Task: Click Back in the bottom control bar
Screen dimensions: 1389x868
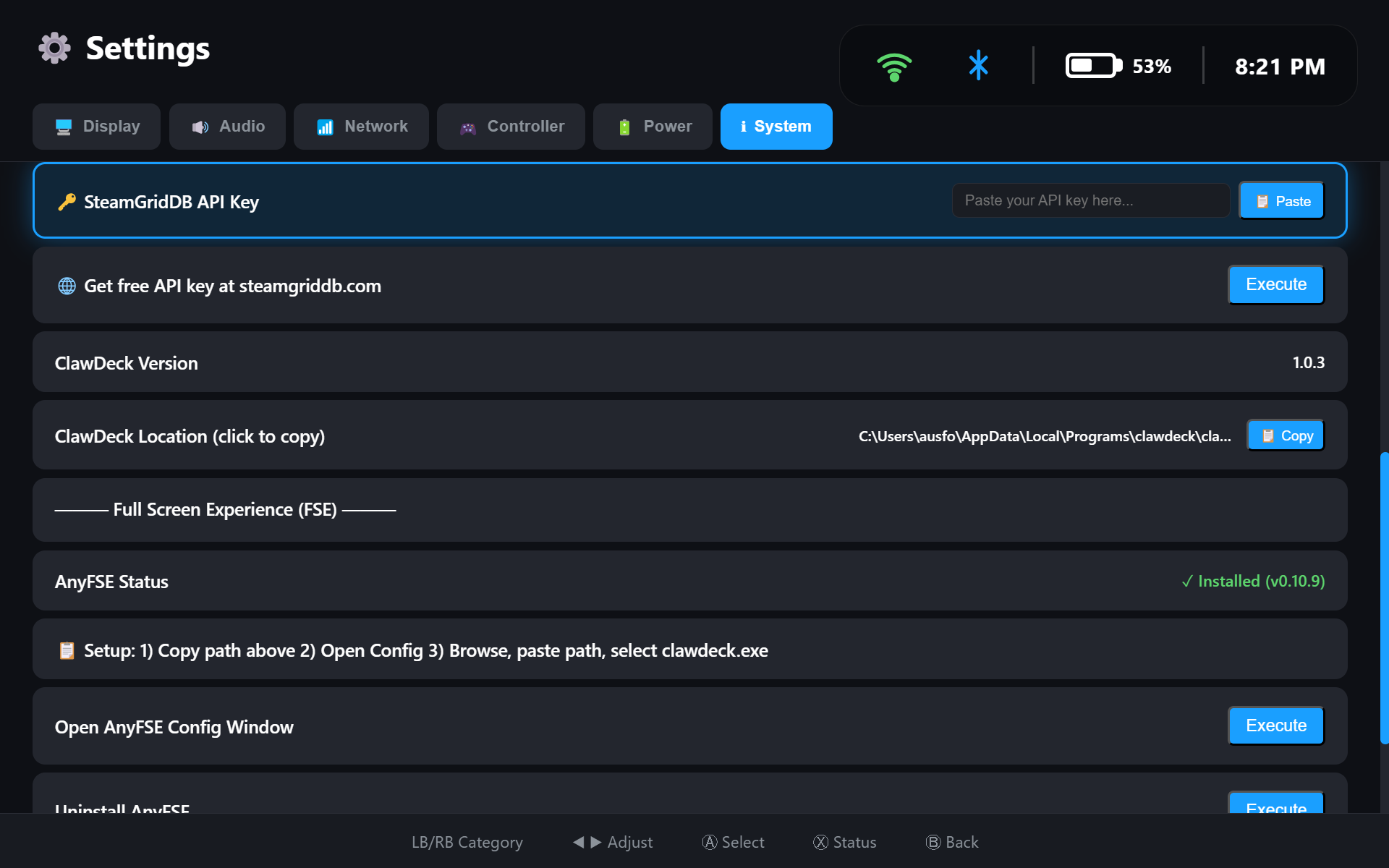Action: tap(952, 842)
